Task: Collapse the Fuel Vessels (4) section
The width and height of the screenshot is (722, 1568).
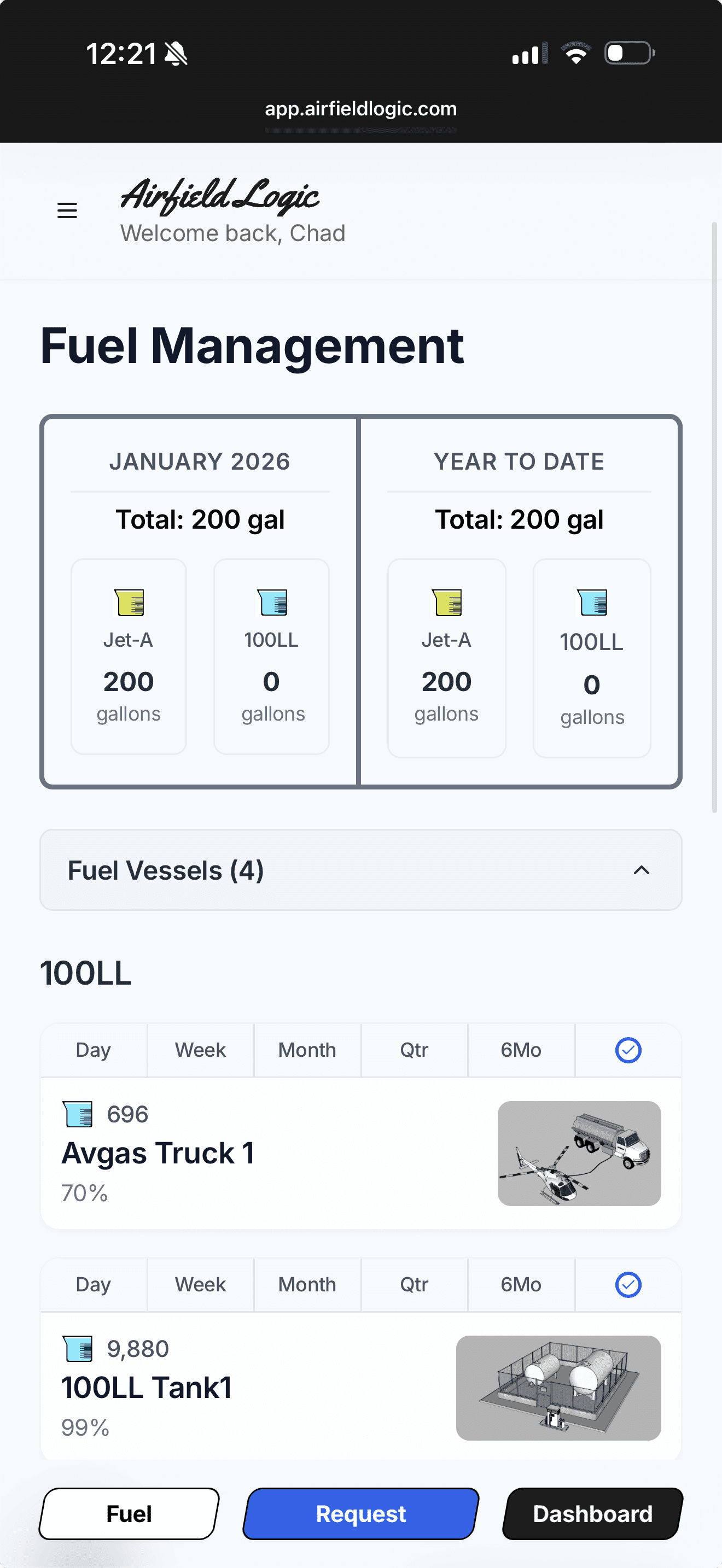Action: pos(360,870)
